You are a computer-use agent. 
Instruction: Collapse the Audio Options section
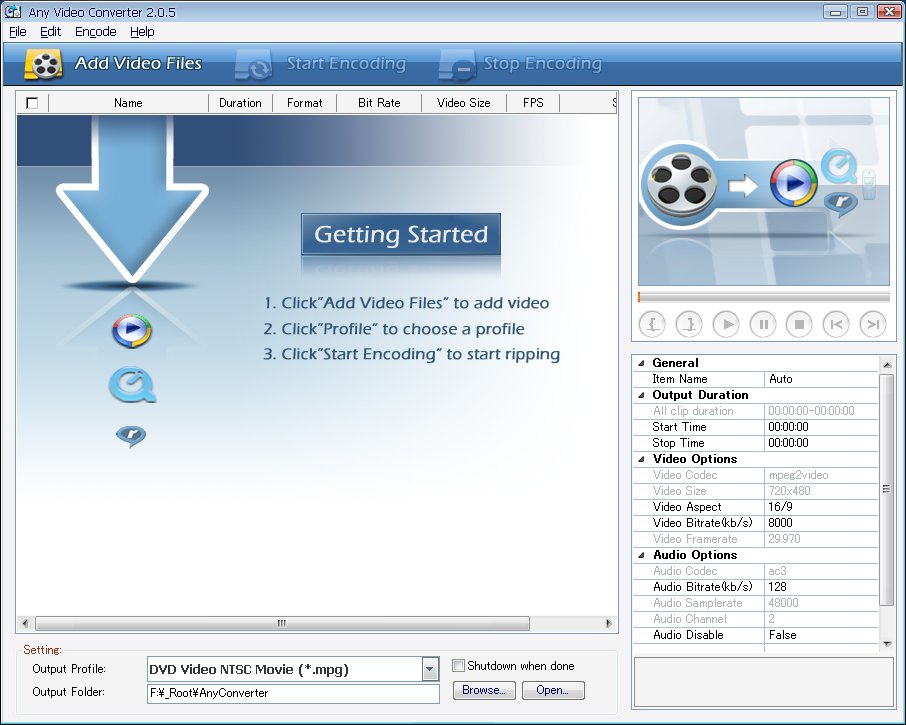641,555
